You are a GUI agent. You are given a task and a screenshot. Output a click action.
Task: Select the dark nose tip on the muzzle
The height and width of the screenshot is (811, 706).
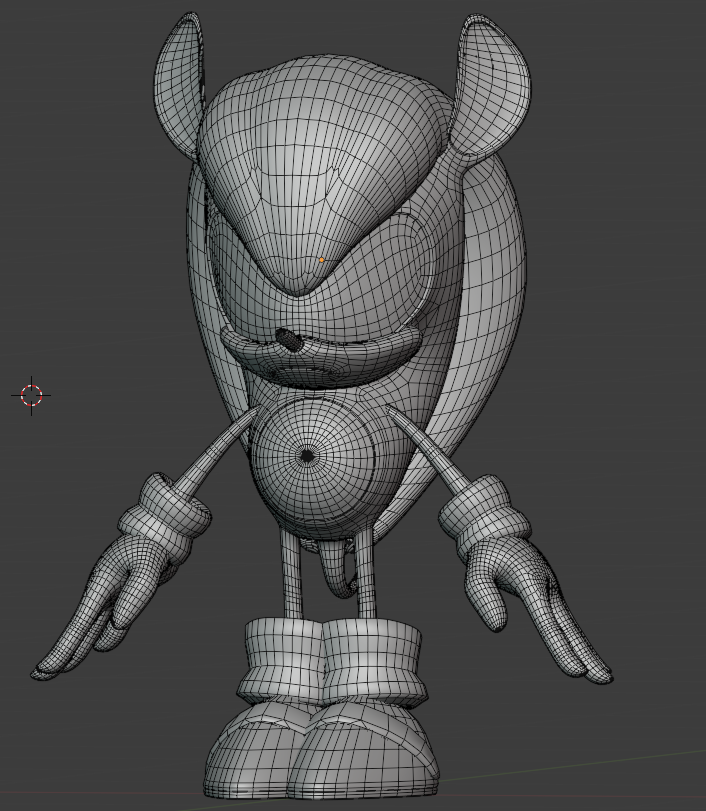click(x=289, y=339)
